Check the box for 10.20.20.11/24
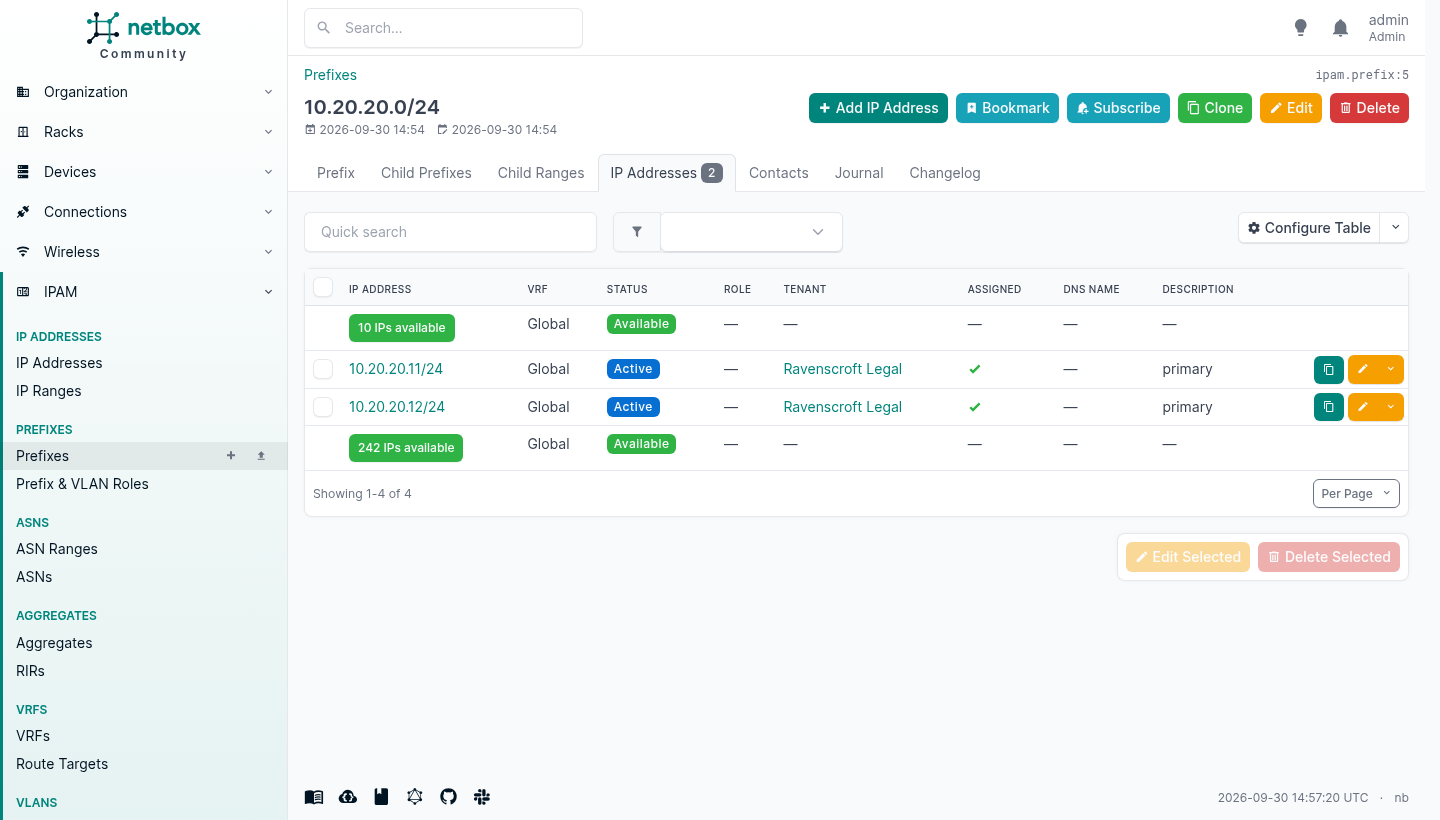 [x=323, y=370]
